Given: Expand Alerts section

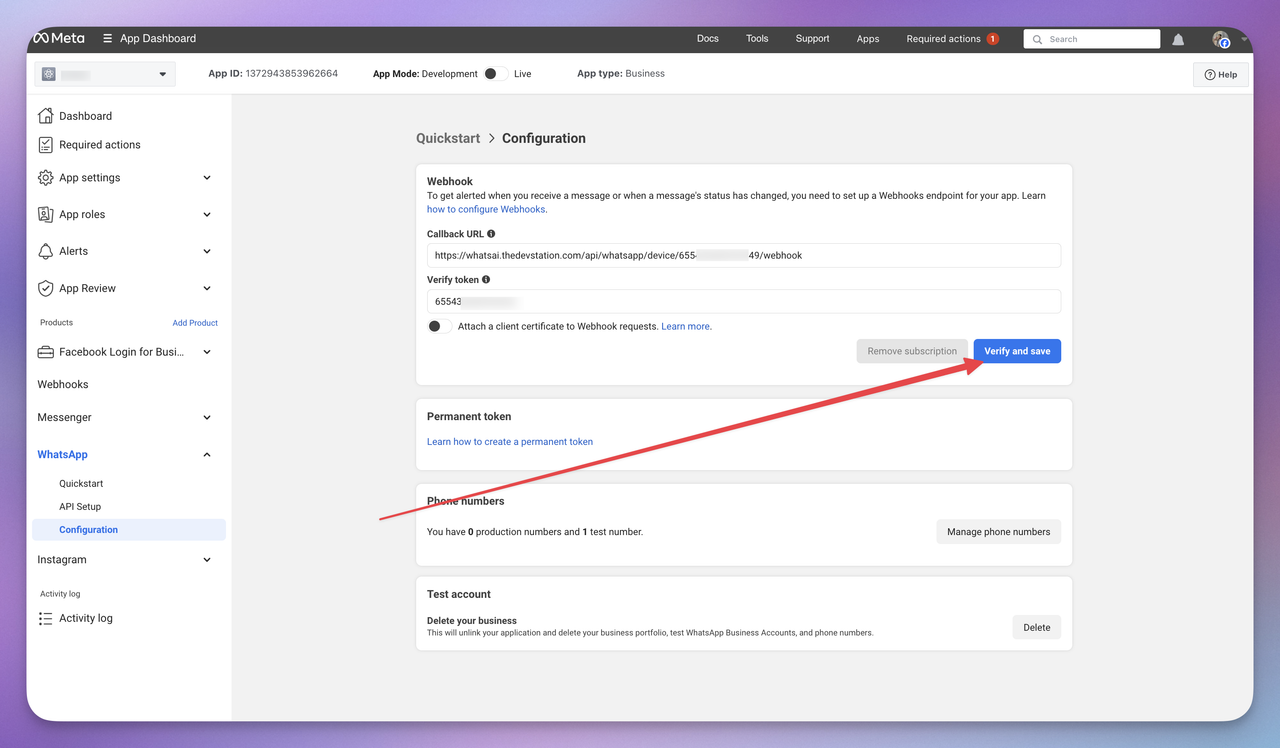Looking at the screenshot, I should click(x=207, y=252).
